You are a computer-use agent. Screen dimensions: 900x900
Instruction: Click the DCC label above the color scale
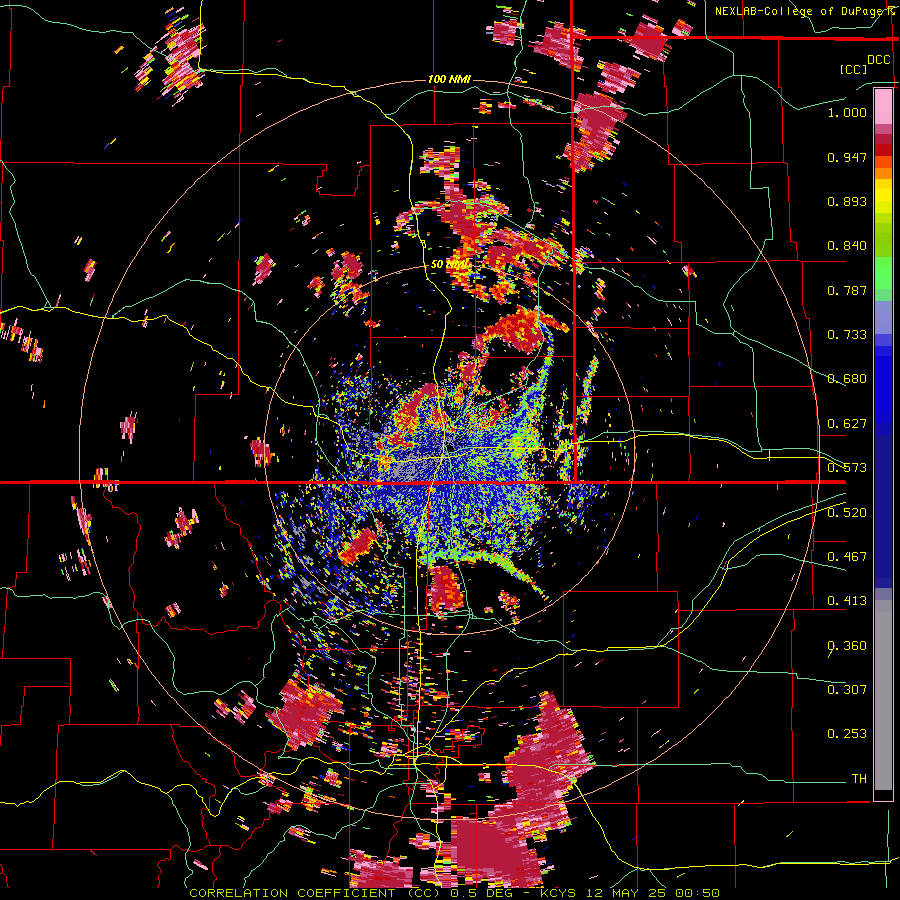tap(878, 60)
